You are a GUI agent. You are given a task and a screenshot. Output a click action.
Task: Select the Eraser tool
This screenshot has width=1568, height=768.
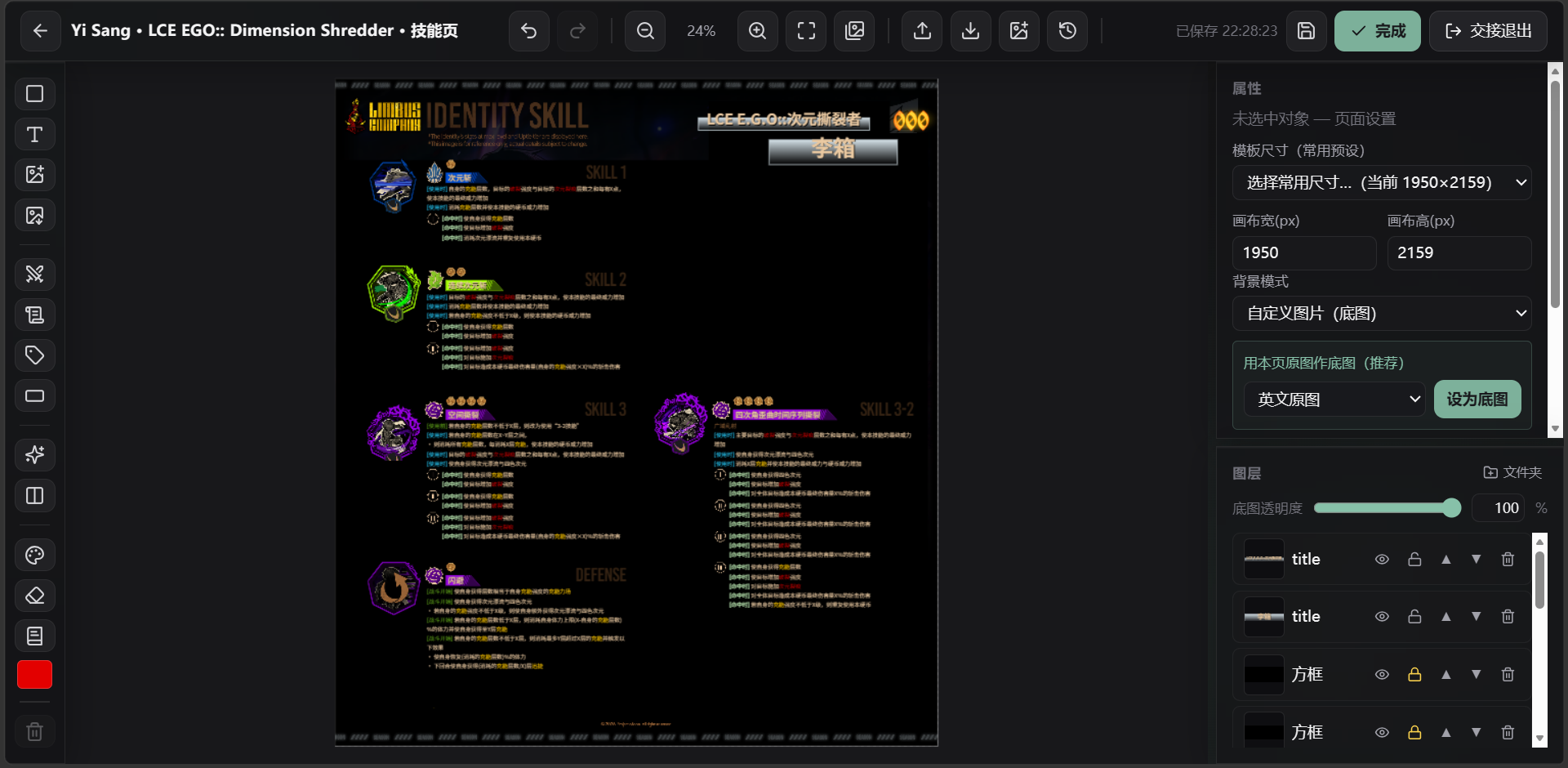(35, 596)
